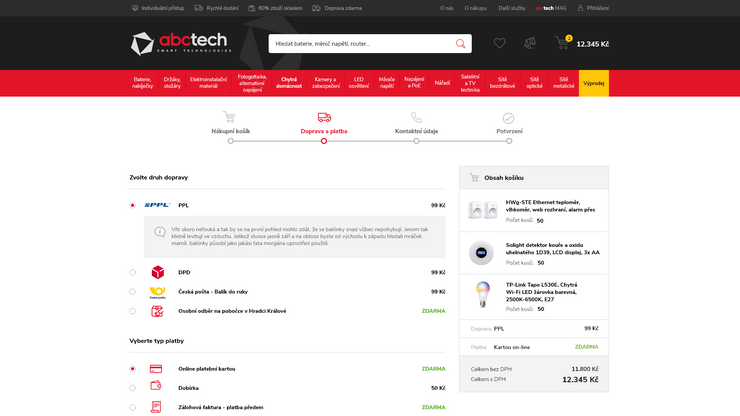Screen dimensions: 740x416
Task: Choose Dobírka payment method
Action: click(x=132, y=388)
